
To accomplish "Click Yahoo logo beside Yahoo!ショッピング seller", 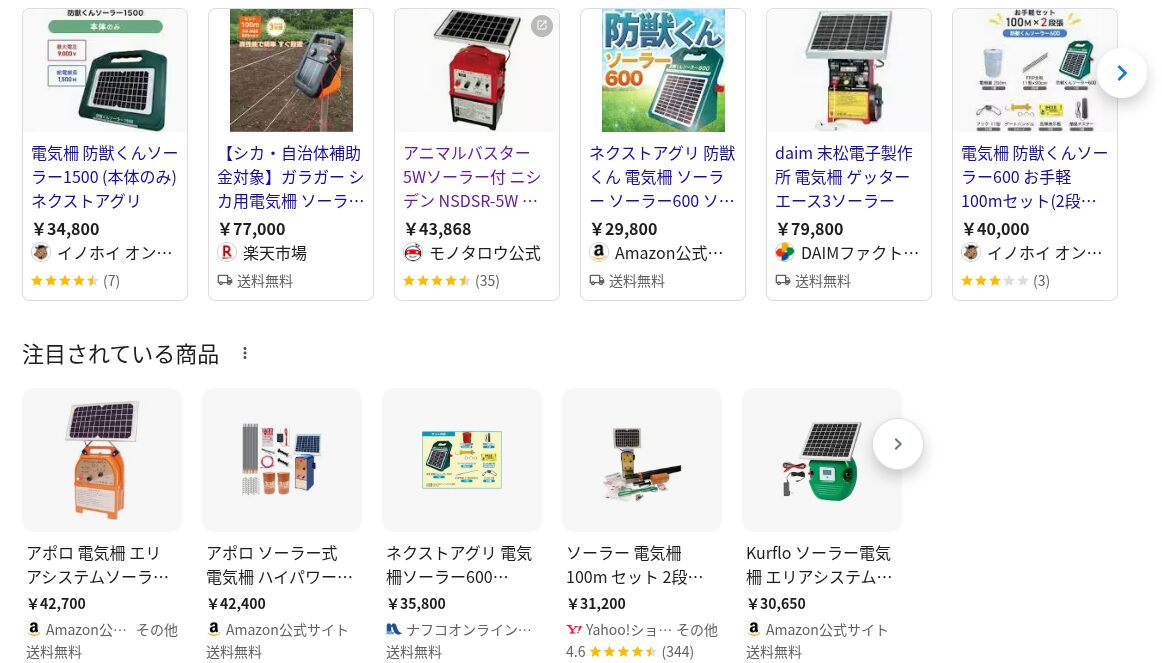I will [x=574, y=630].
